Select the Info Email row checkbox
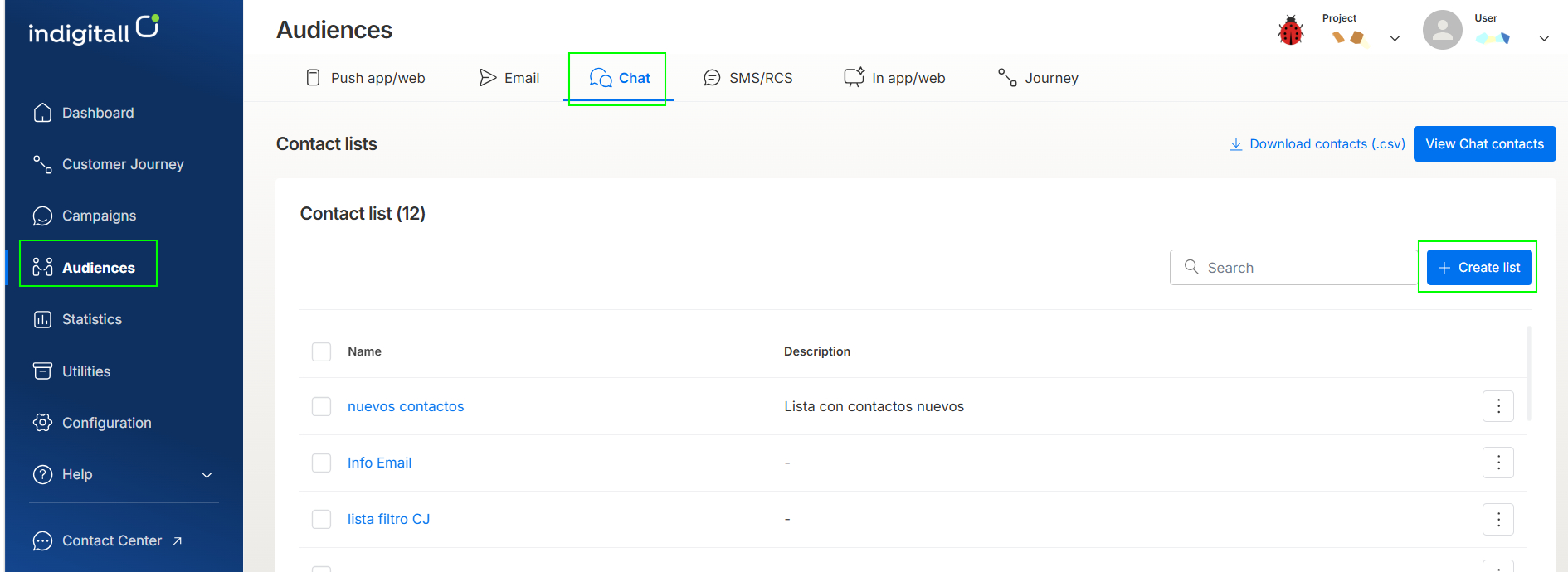 [321, 463]
